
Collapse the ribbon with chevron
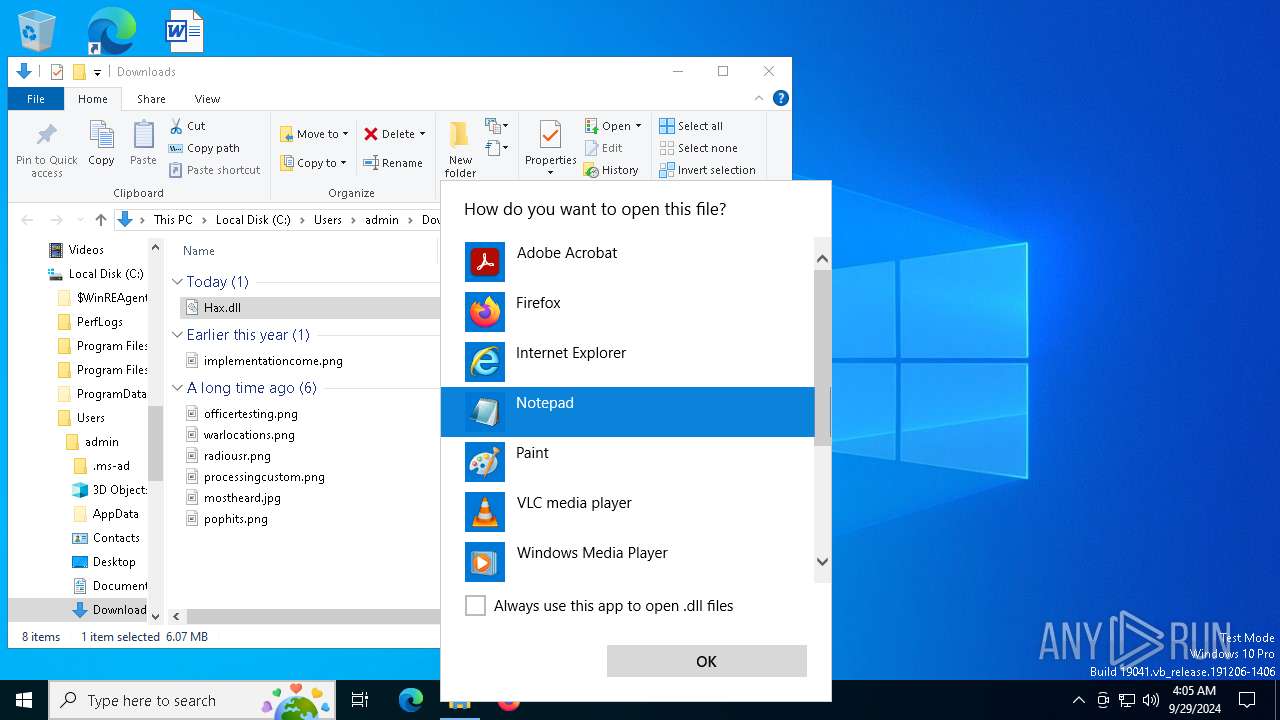pos(759,98)
